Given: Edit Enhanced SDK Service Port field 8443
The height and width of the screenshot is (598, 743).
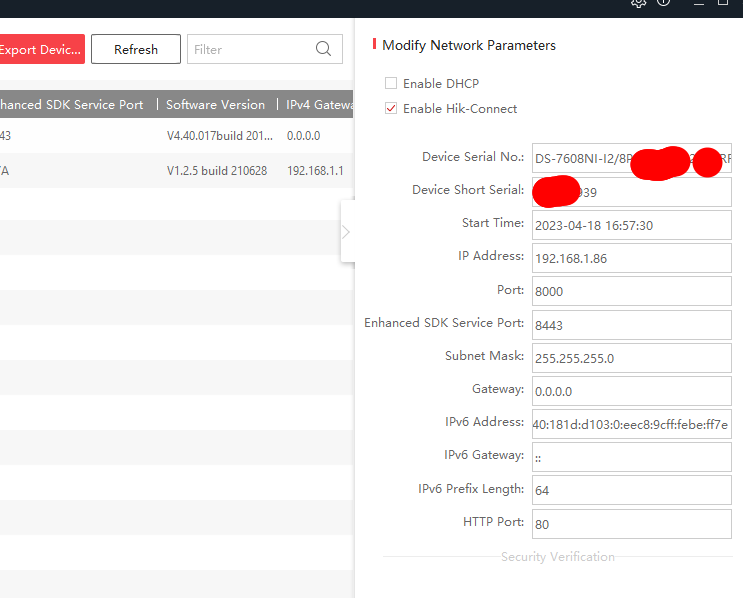Looking at the screenshot, I should pyautogui.click(x=631, y=325).
